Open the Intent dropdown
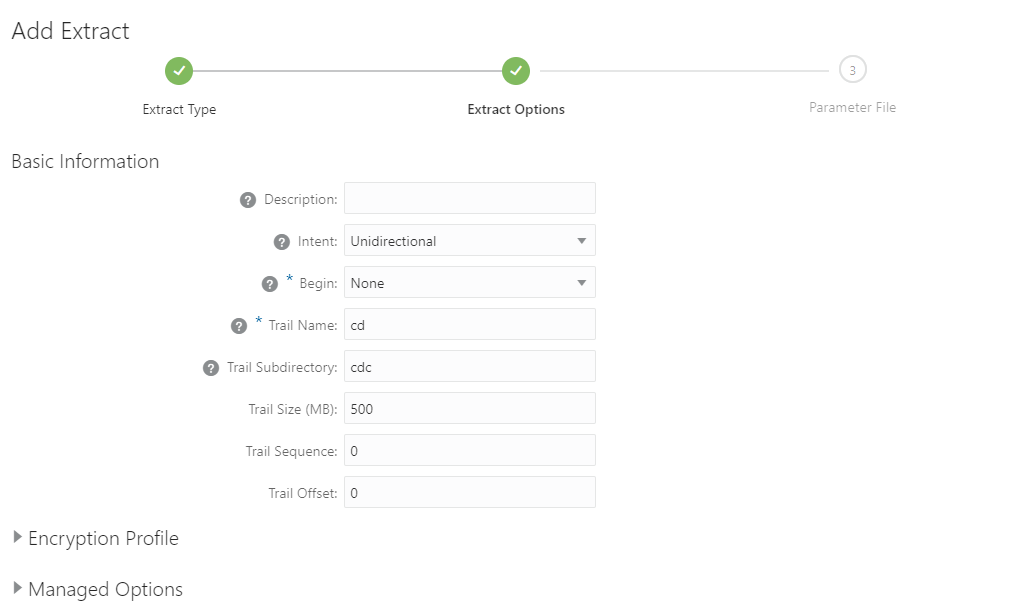 click(470, 241)
